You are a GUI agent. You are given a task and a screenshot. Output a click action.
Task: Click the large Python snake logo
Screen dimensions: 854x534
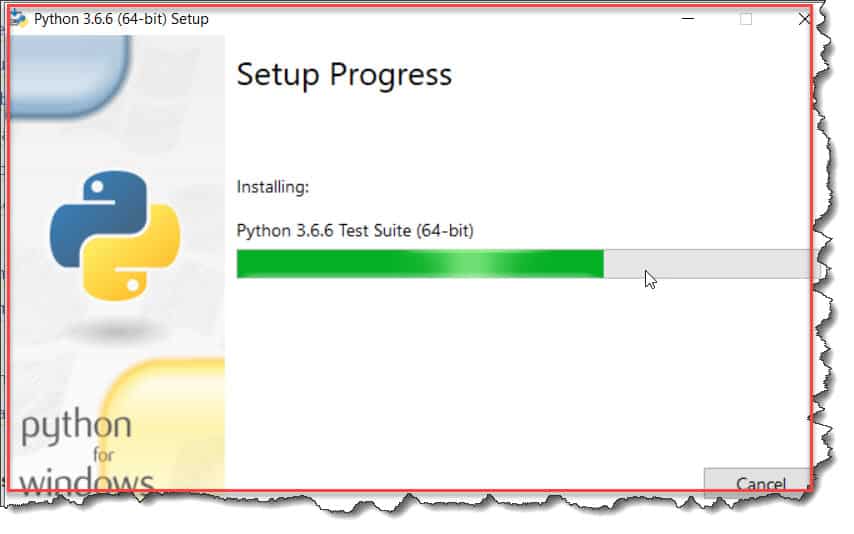click(115, 235)
